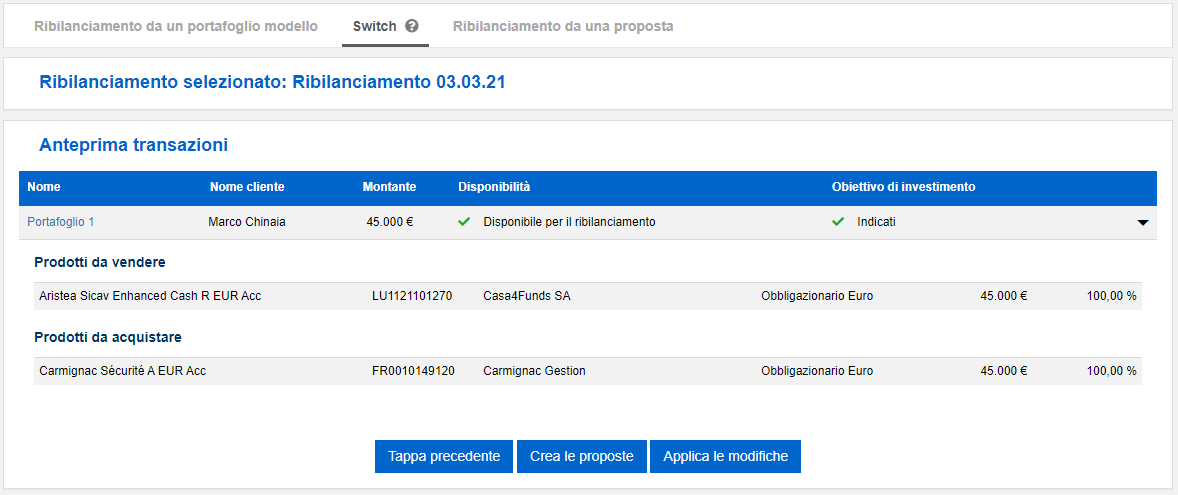Apply changes with Applica le modifiche

point(725,456)
